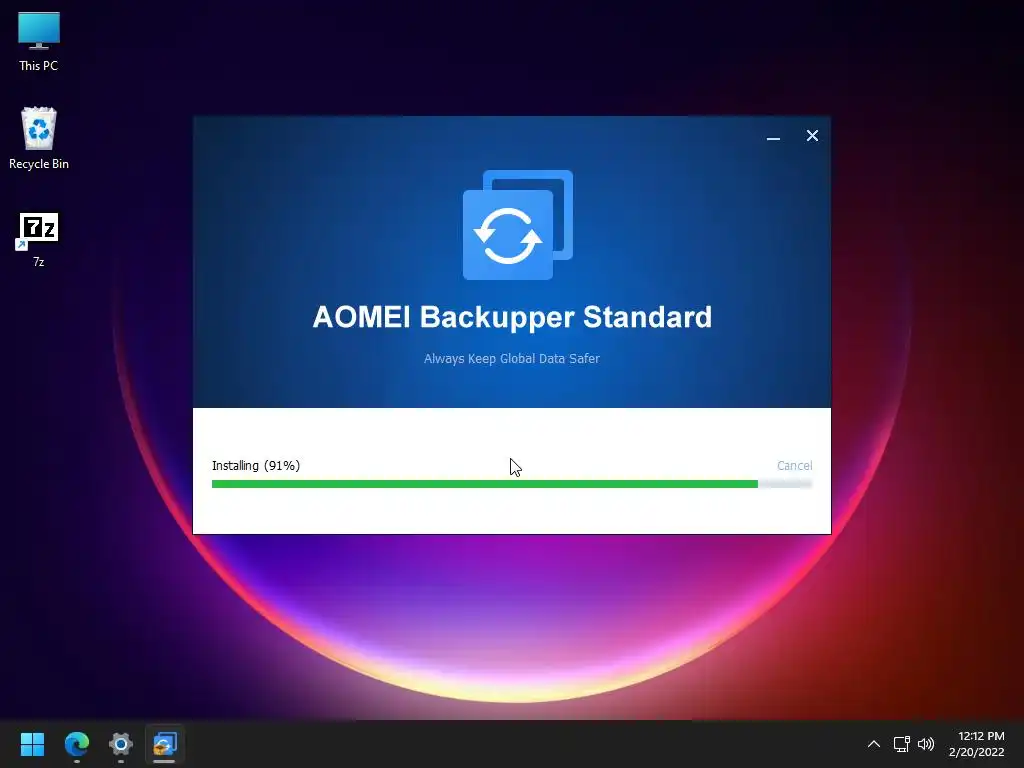Screen dimensions: 1024x768
Task: Open the network status tray icon
Action: [x=902, y=744]
